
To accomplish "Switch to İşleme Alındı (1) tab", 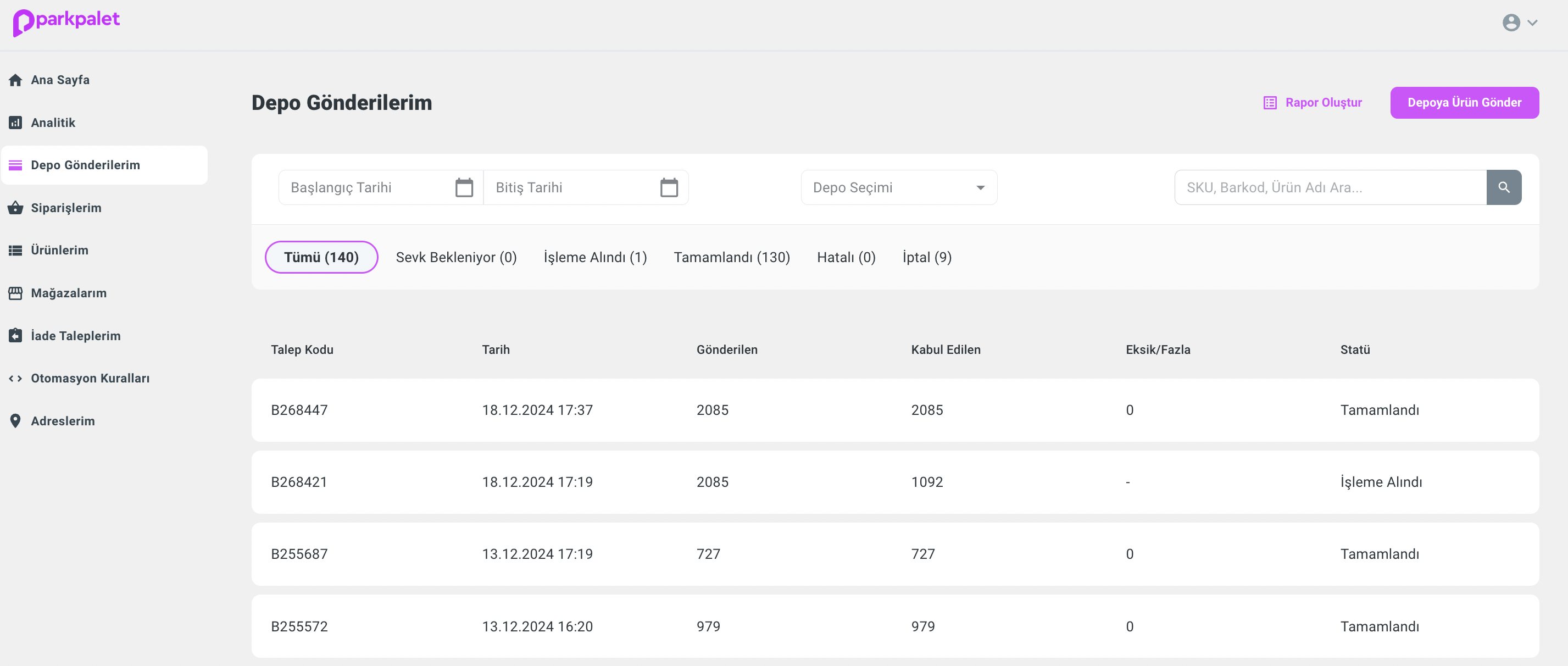I will (594, 257).
